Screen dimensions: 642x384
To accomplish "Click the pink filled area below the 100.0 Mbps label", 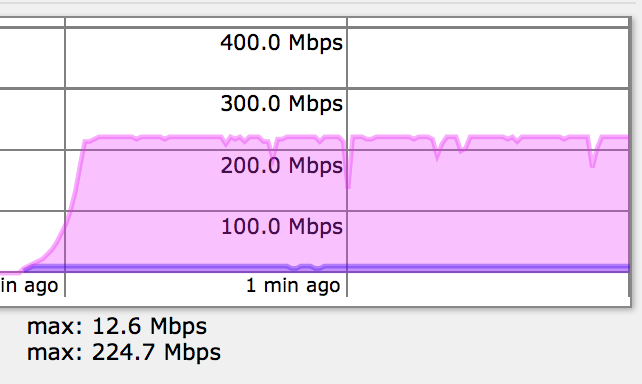I will tap(281, 252).
